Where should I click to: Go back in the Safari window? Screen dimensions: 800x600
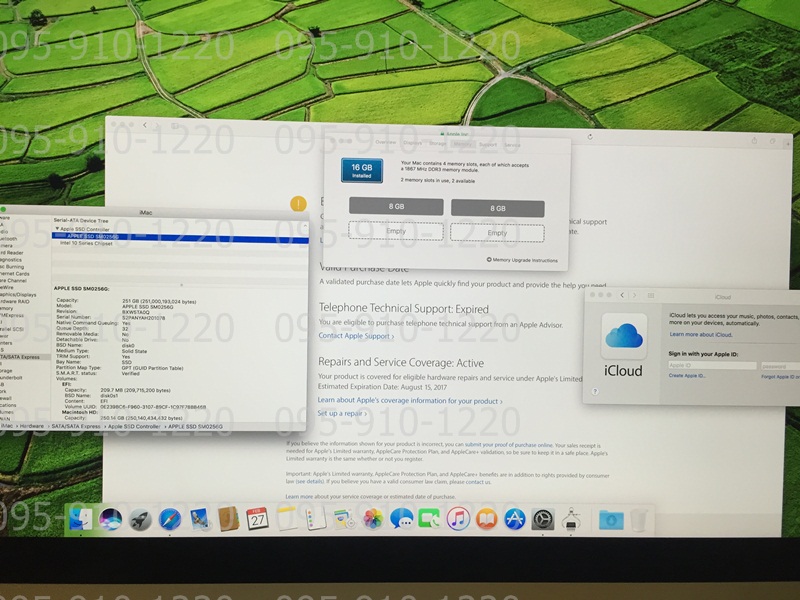coord(145,125)
